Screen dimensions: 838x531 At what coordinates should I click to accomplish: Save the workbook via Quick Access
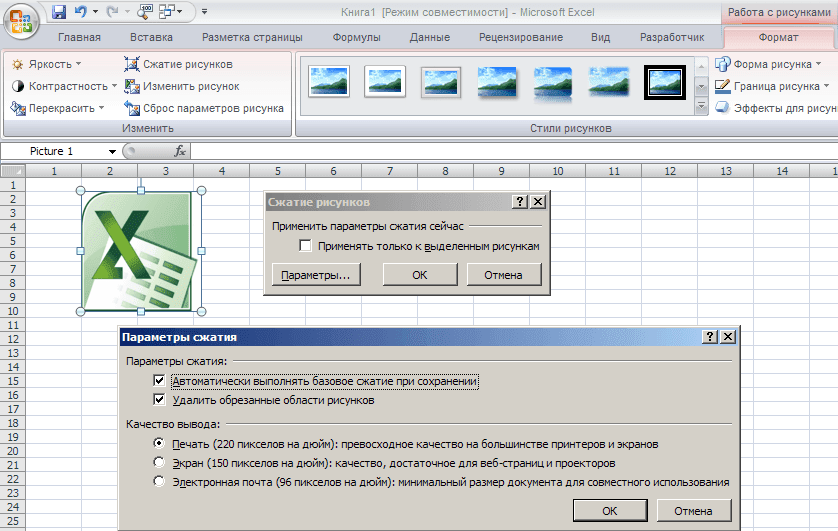[x=59, y=11]
